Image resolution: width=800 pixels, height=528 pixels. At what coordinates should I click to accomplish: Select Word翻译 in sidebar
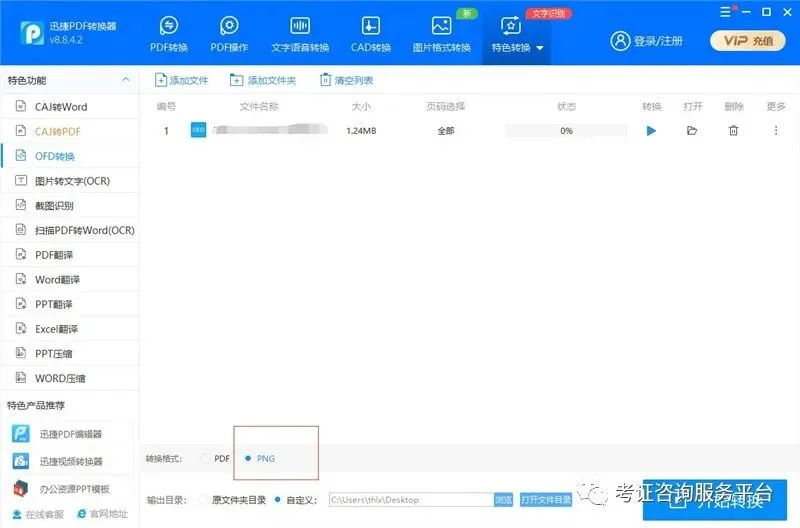click(70, 280)
